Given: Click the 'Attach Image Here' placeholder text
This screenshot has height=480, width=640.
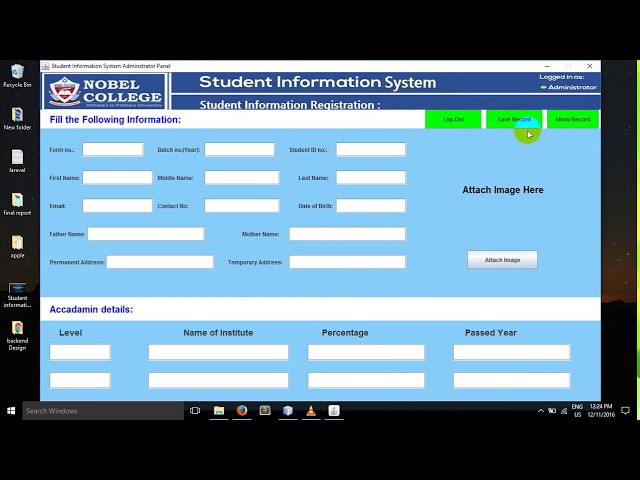Looking at the screenshot, I should point(503,190).
